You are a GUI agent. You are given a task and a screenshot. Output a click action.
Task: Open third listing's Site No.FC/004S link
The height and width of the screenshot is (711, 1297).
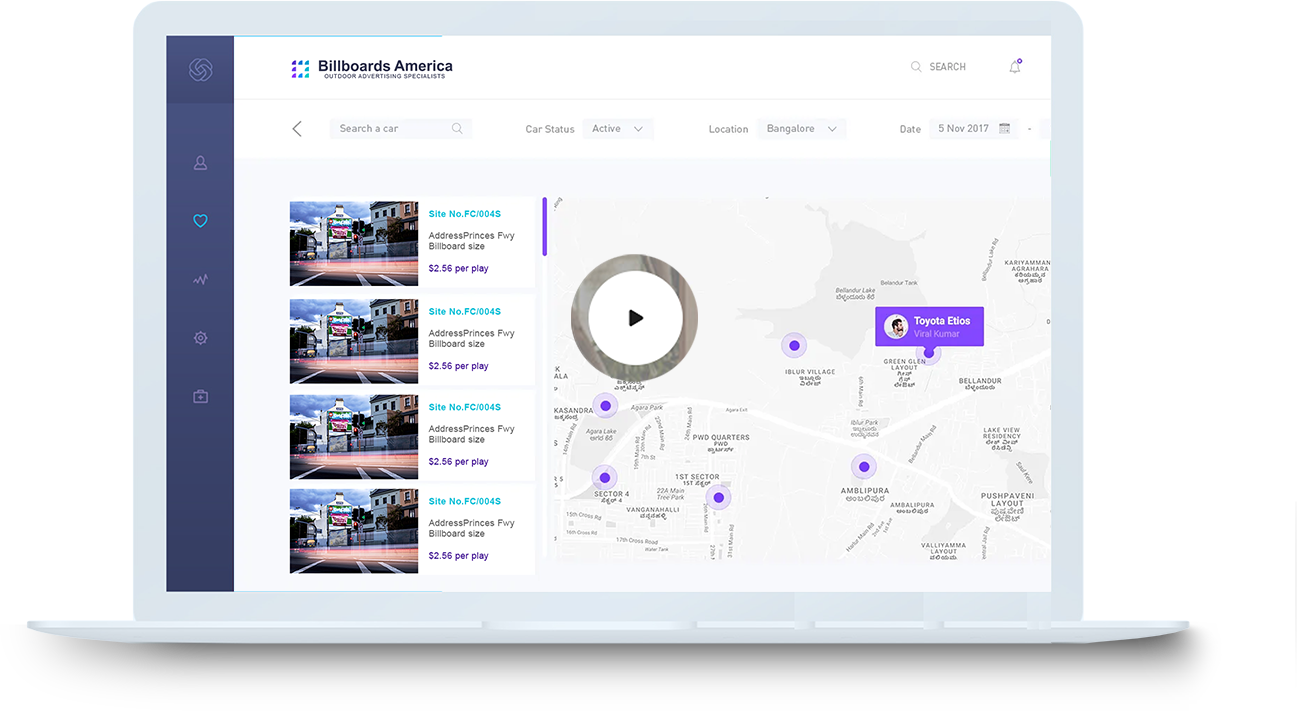464,407
